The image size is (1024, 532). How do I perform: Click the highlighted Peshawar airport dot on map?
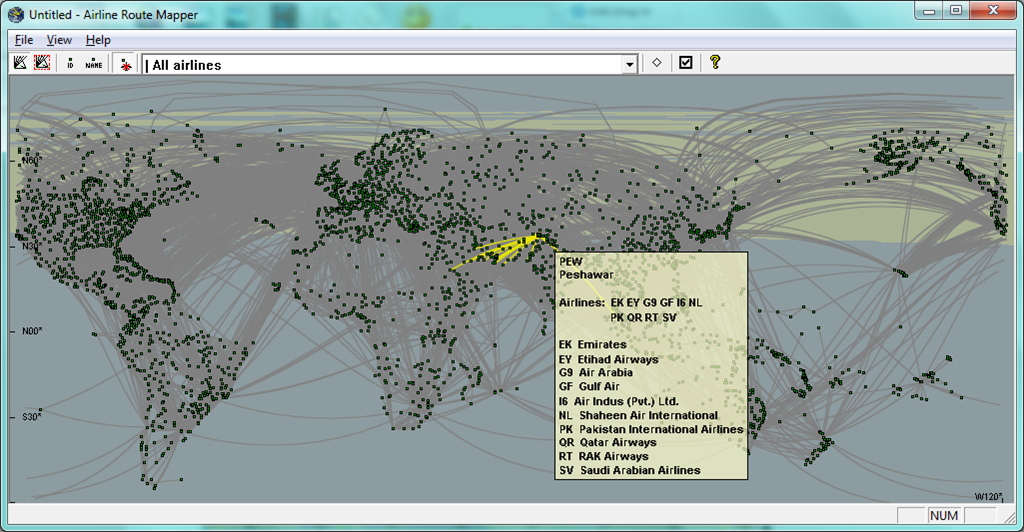coord(539,236)
